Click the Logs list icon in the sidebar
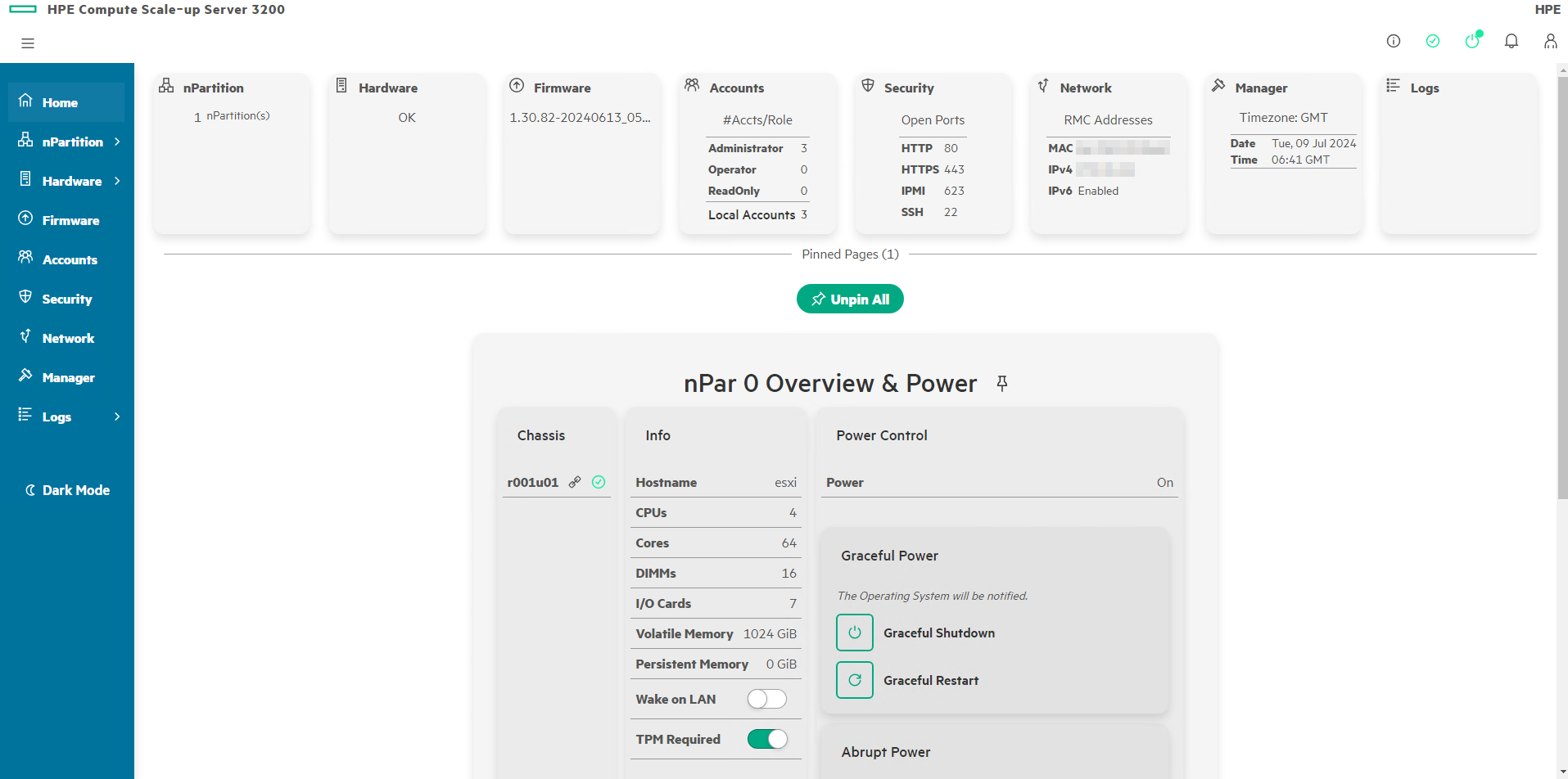 [25, 415]
